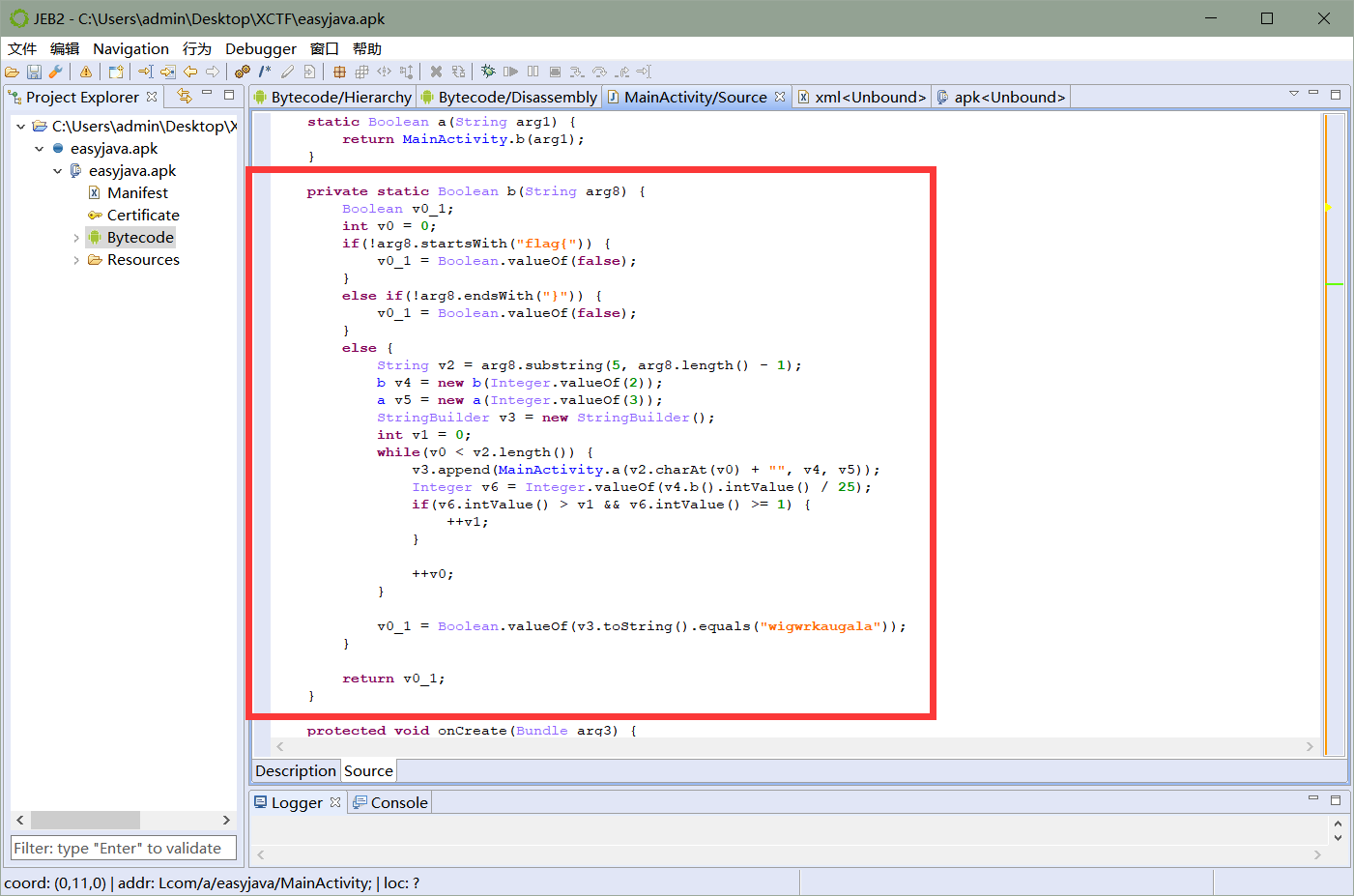Open the Debugger menu
This screenshot has width=1354, height=896.
pos(261,49)
